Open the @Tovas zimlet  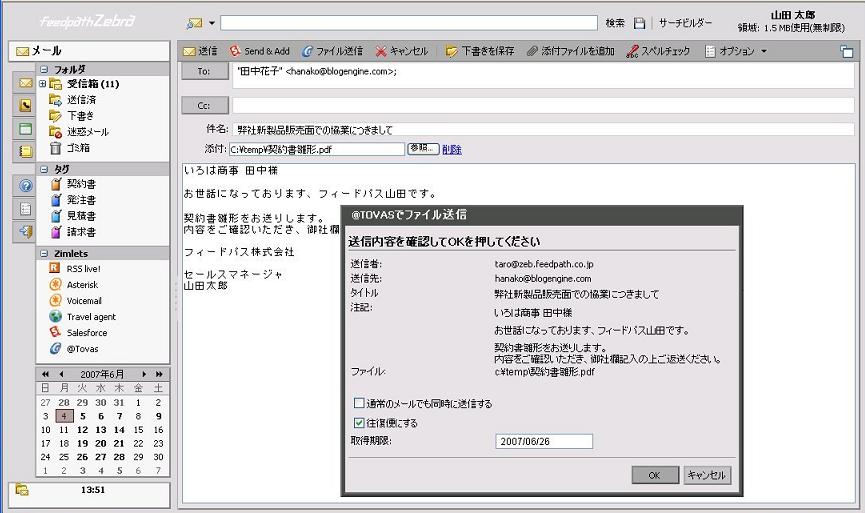point(82,349)
